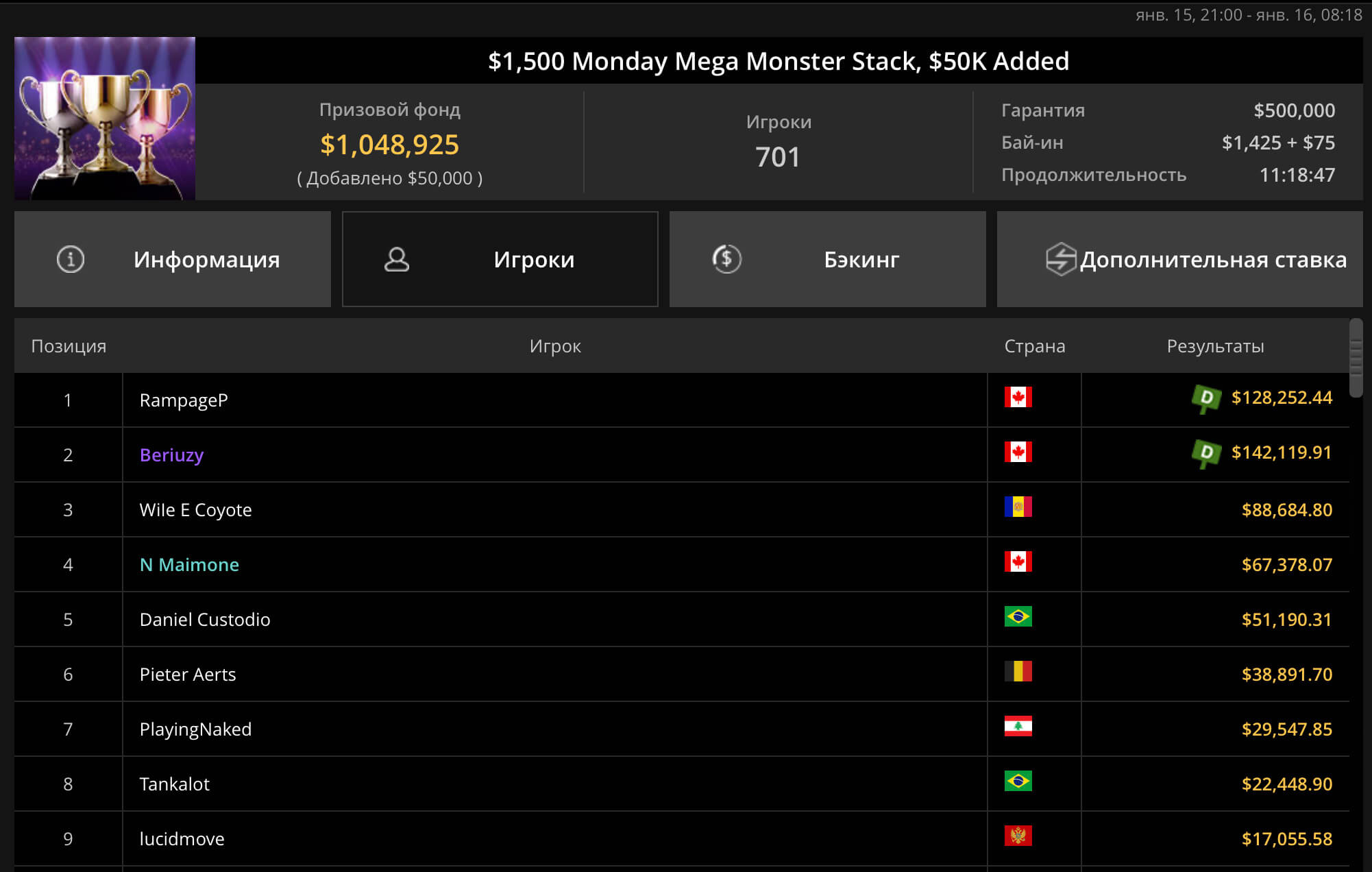Click the Lebanon flag for PlayingNaked
1372x872 pixels.
pos(1018,727)
